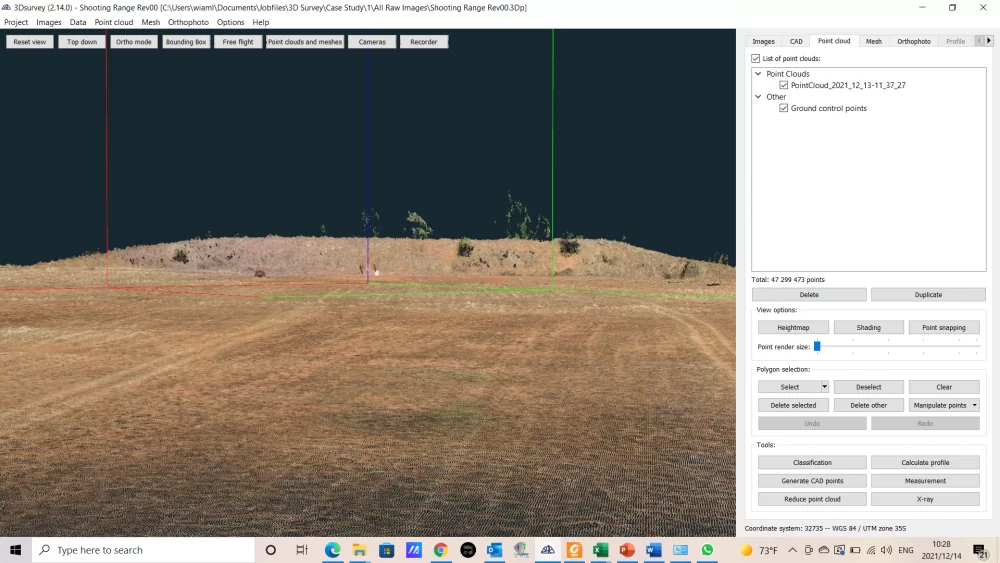1000x563 pixels.
Task: Switch to the Profile tab
Action: pos(955,41)
